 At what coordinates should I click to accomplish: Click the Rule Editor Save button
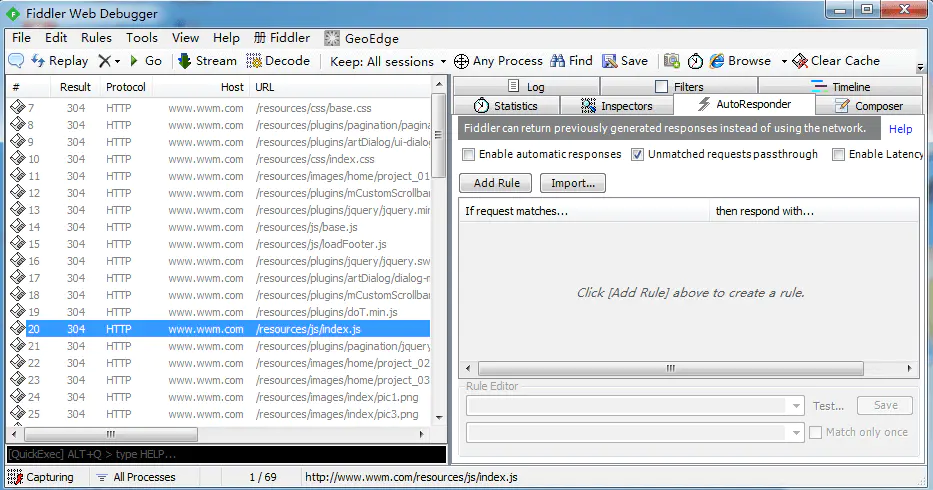pyautogui.click(x=885, y=405)
